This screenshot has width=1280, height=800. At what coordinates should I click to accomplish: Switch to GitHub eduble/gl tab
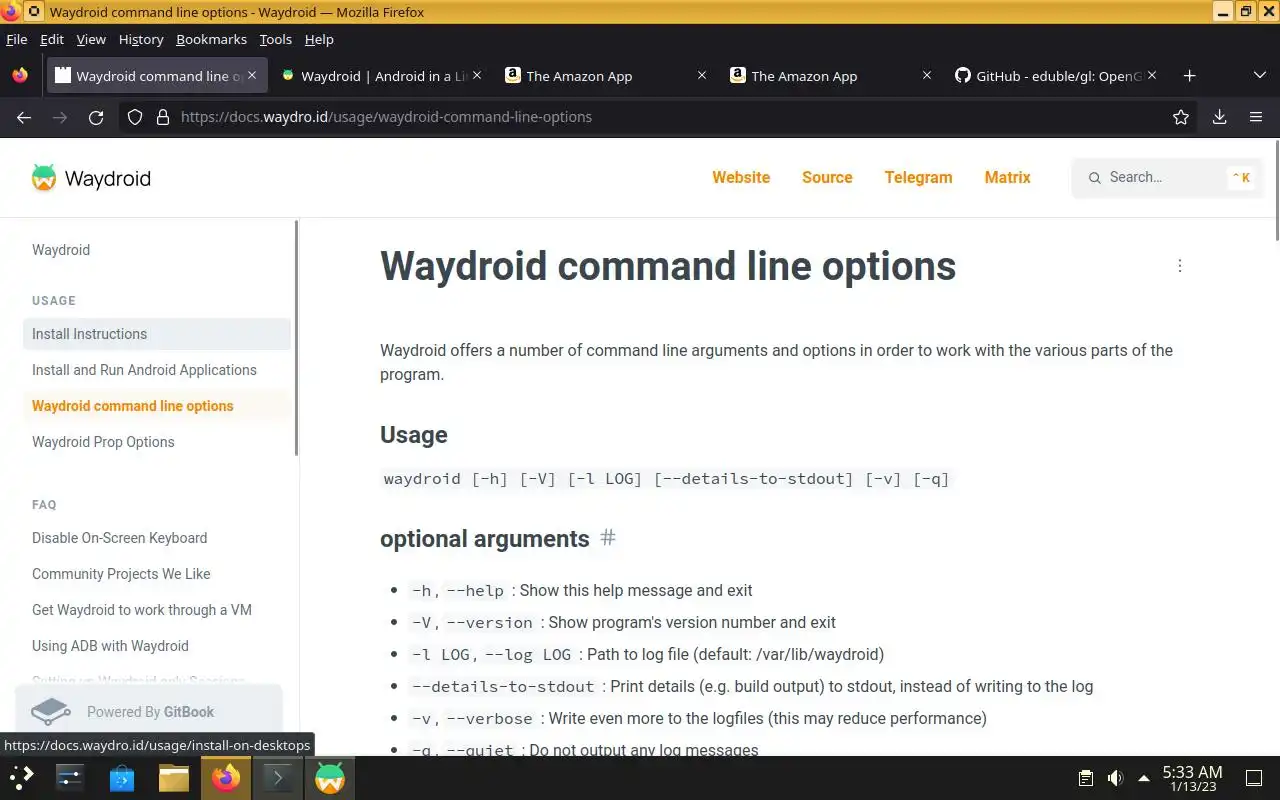pos(1056,76)
